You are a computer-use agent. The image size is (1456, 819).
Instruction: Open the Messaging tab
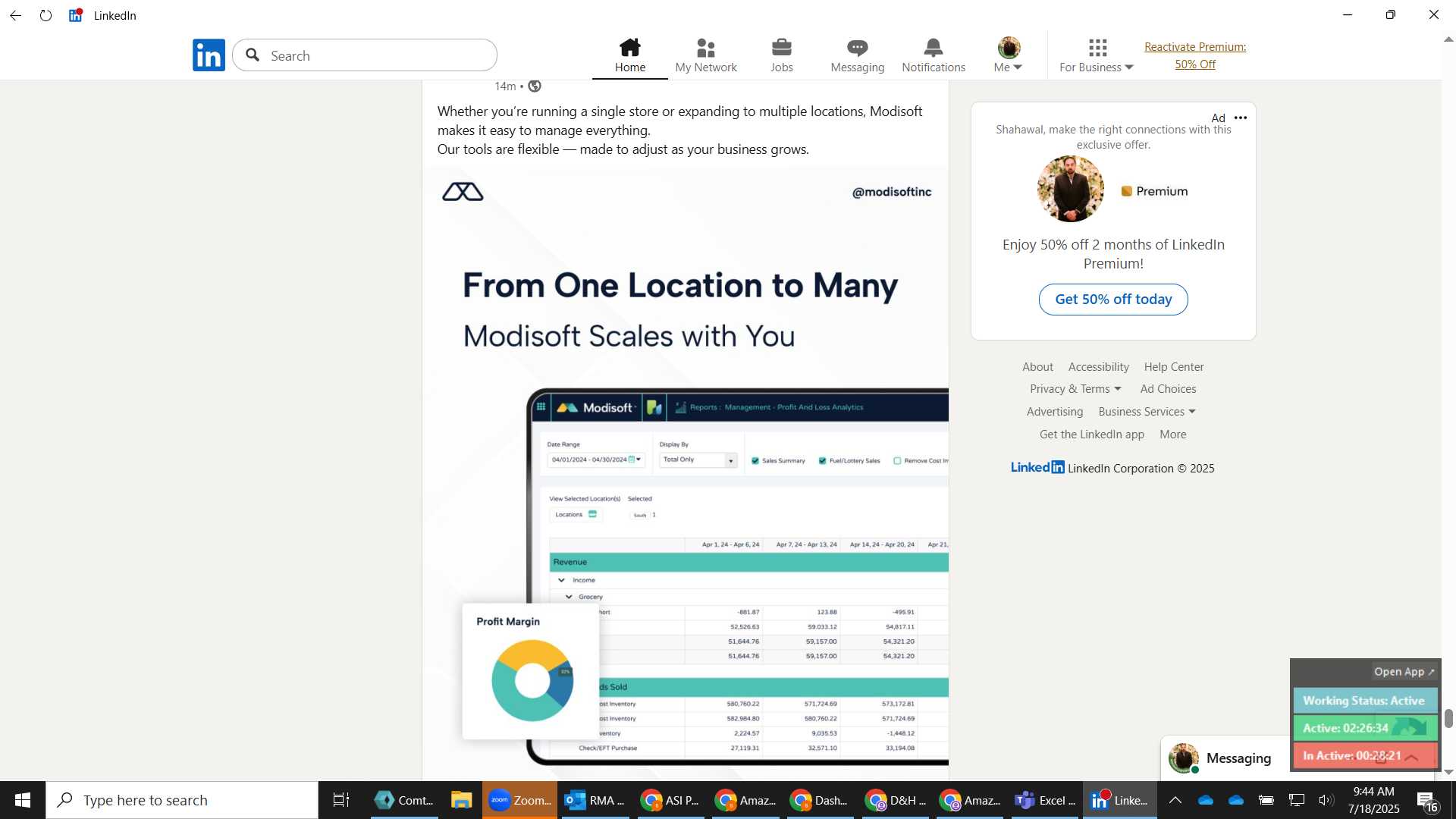coord(858,55)
